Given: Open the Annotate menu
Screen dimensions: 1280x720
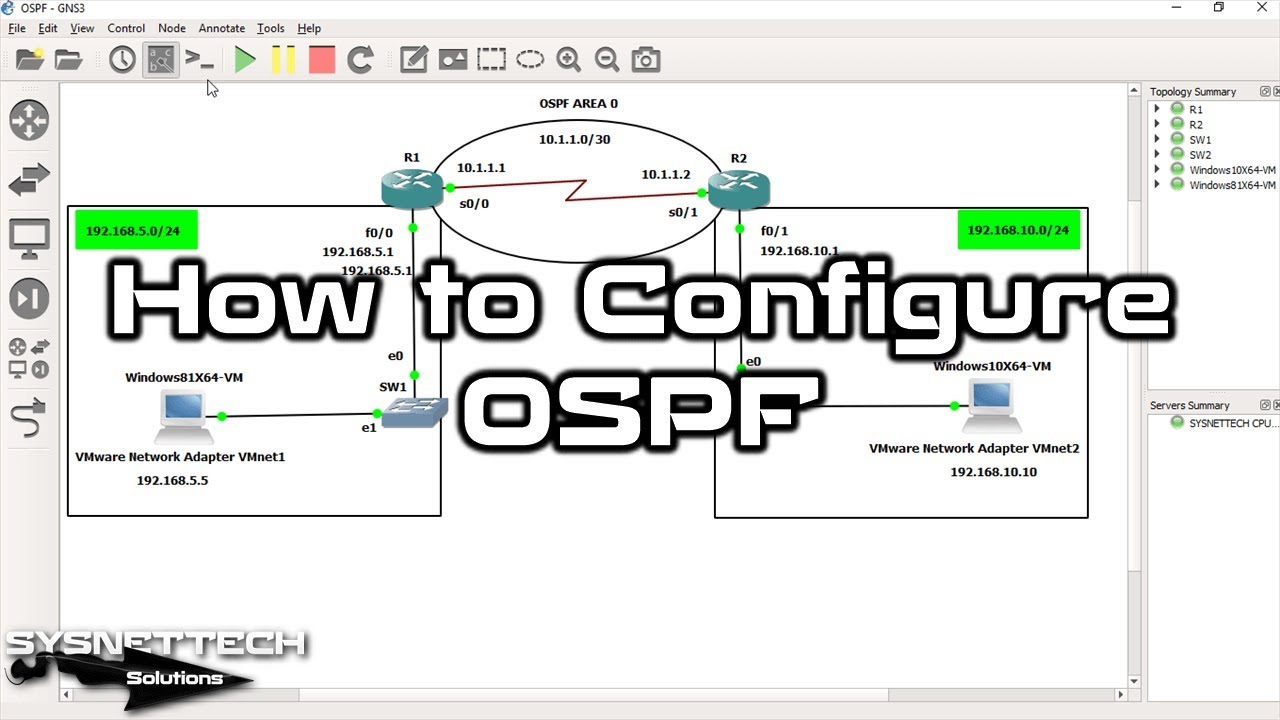Looking at the screenshot, I should pos(222,28).
